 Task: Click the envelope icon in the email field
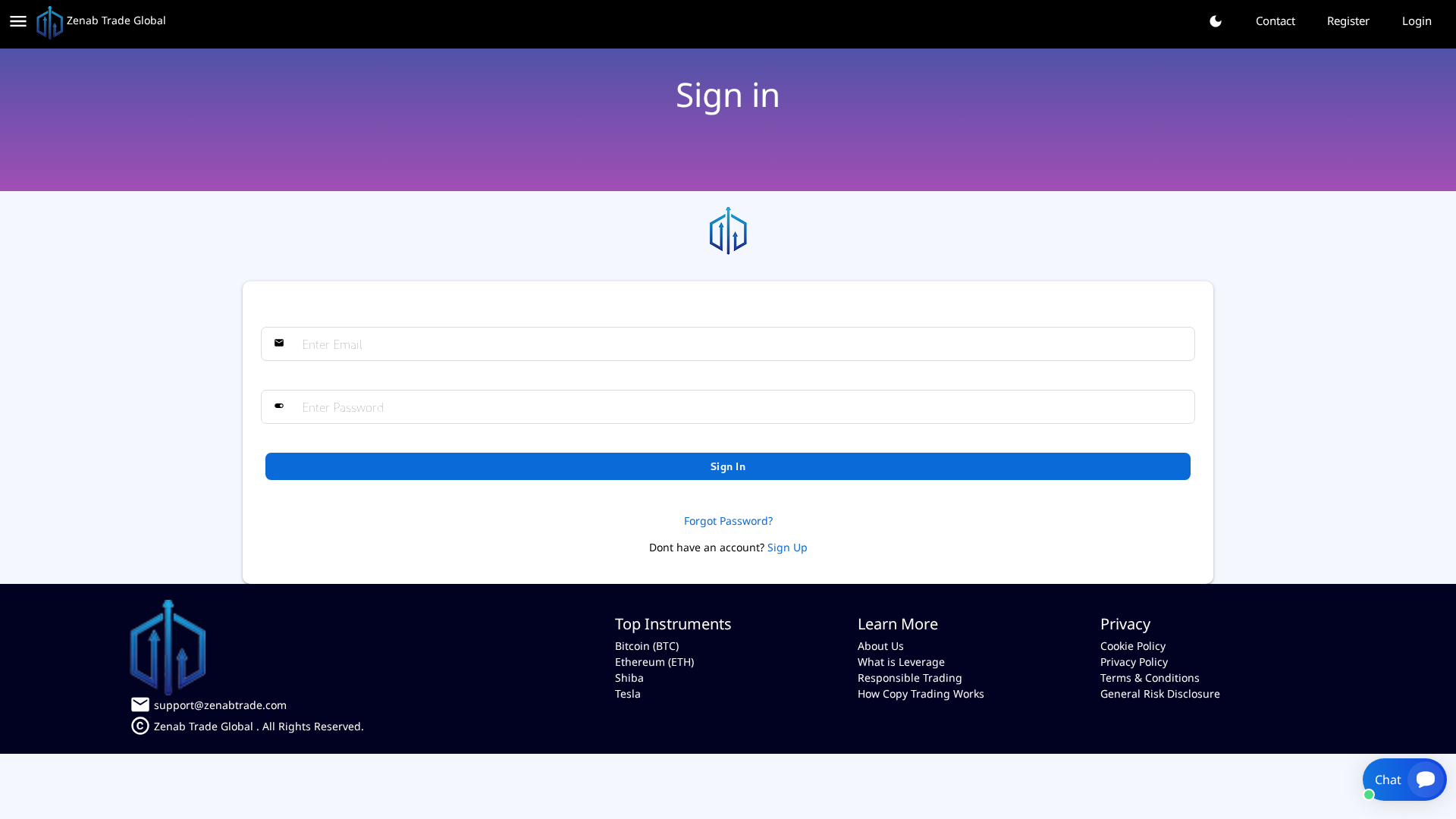(280, 343)
